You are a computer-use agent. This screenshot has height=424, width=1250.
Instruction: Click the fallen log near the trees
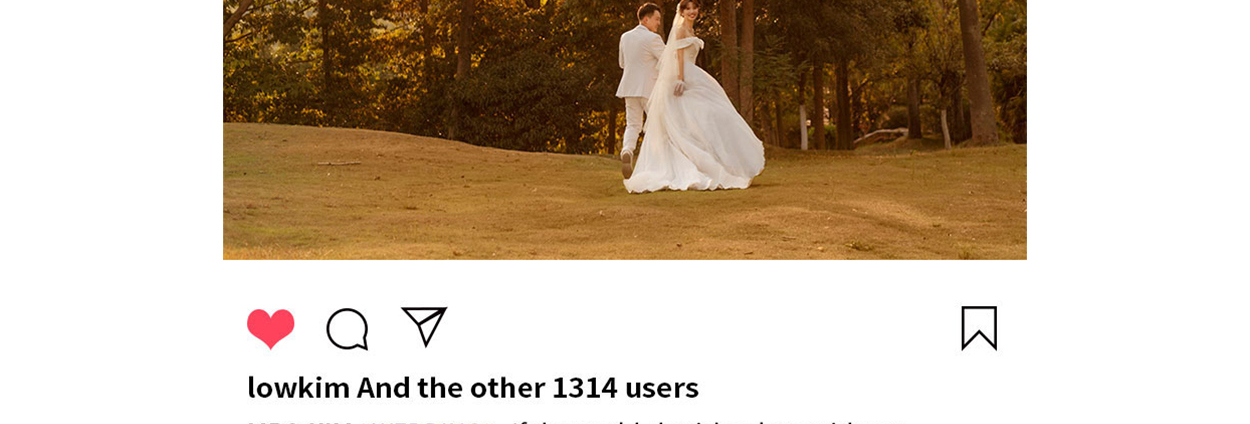click(881, 135)
